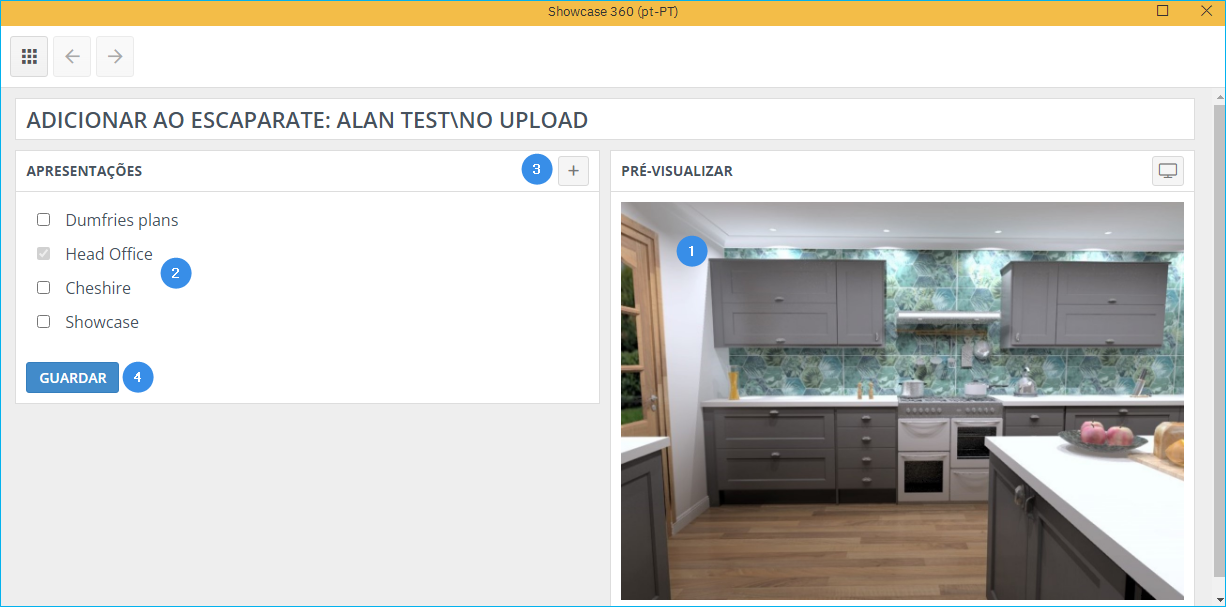Click the blue marker numbered 1
This screenshot has height=607, width=1226.
click(692, 251)
